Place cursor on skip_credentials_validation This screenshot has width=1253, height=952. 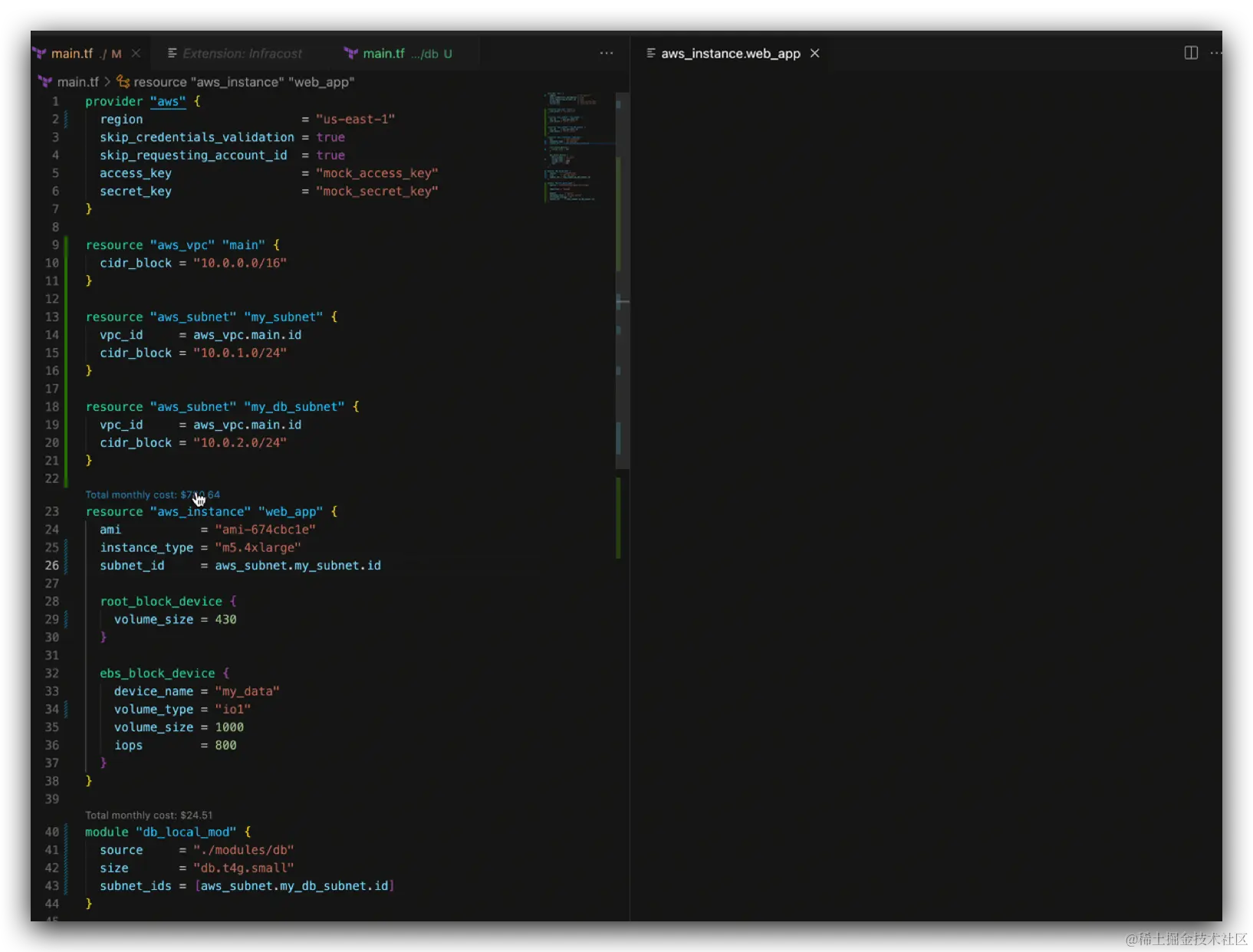(197, 137)
